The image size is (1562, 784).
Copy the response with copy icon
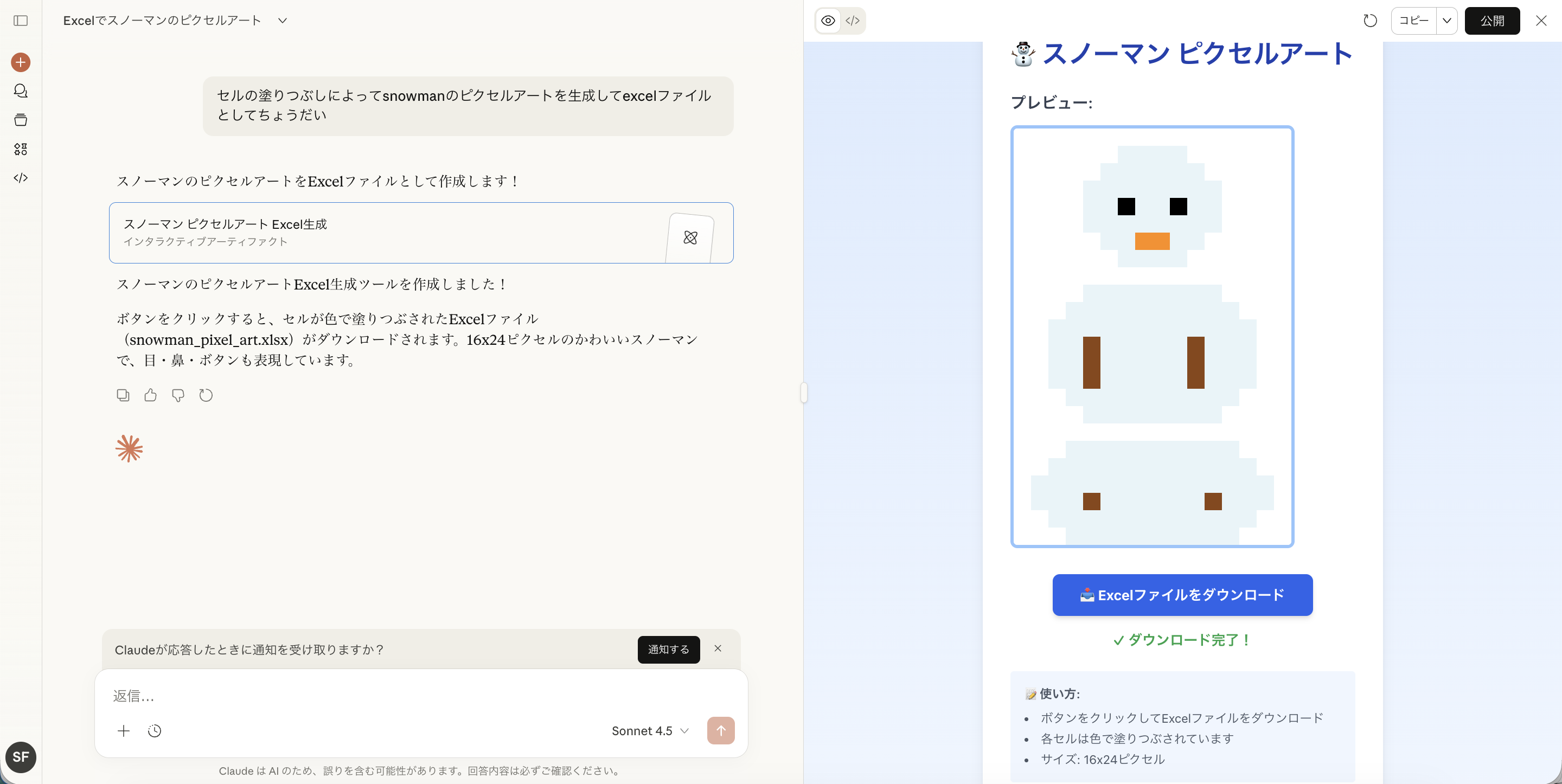123,395
